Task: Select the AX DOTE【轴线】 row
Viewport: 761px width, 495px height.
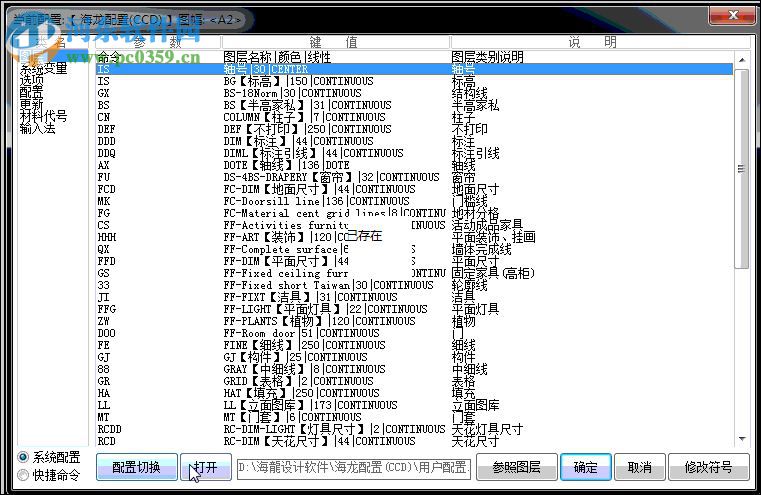Action: pyautogui.click(x=414, y=165)
